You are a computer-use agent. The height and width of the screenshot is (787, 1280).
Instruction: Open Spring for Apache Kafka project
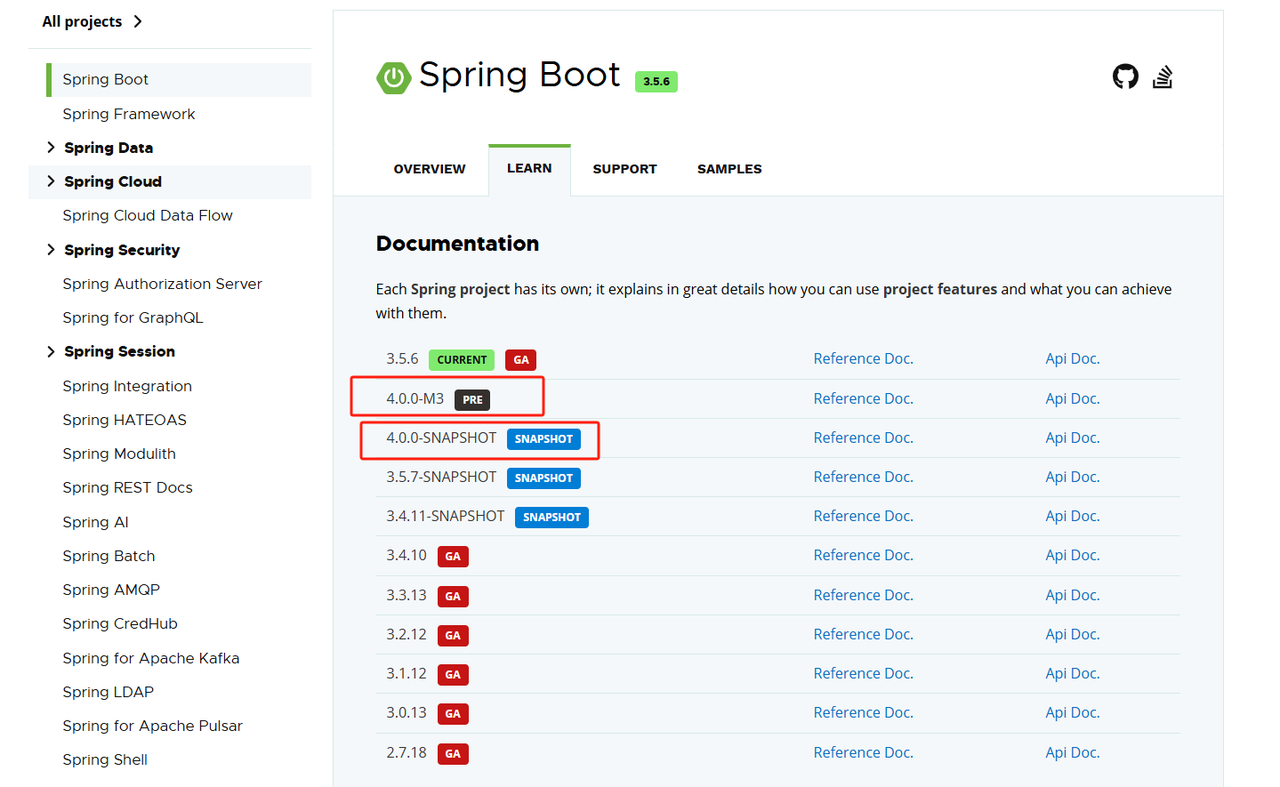(151, 658)
